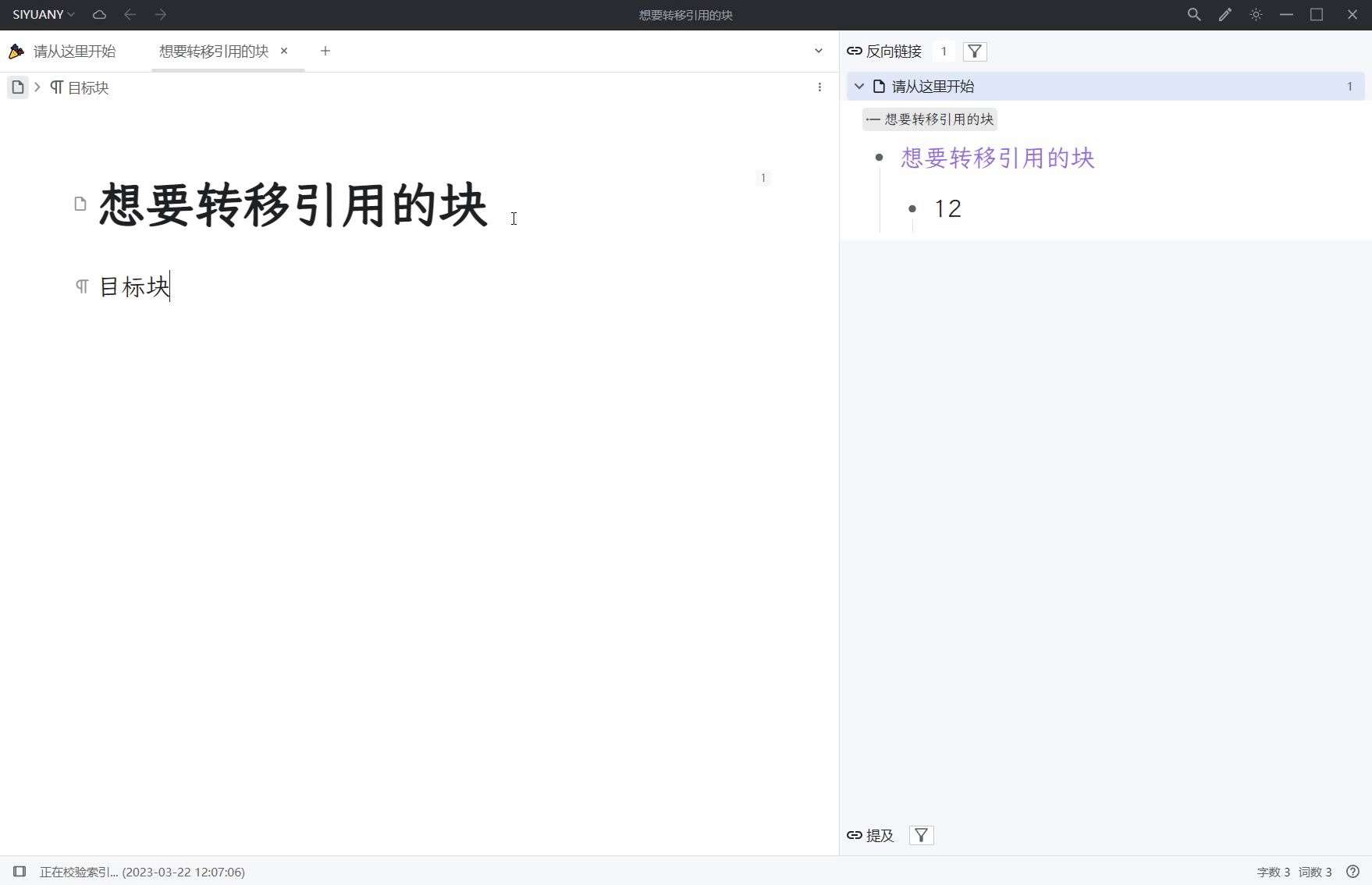
Task: Click the help question mark in status bar
Action: (x=1354, y=872)
